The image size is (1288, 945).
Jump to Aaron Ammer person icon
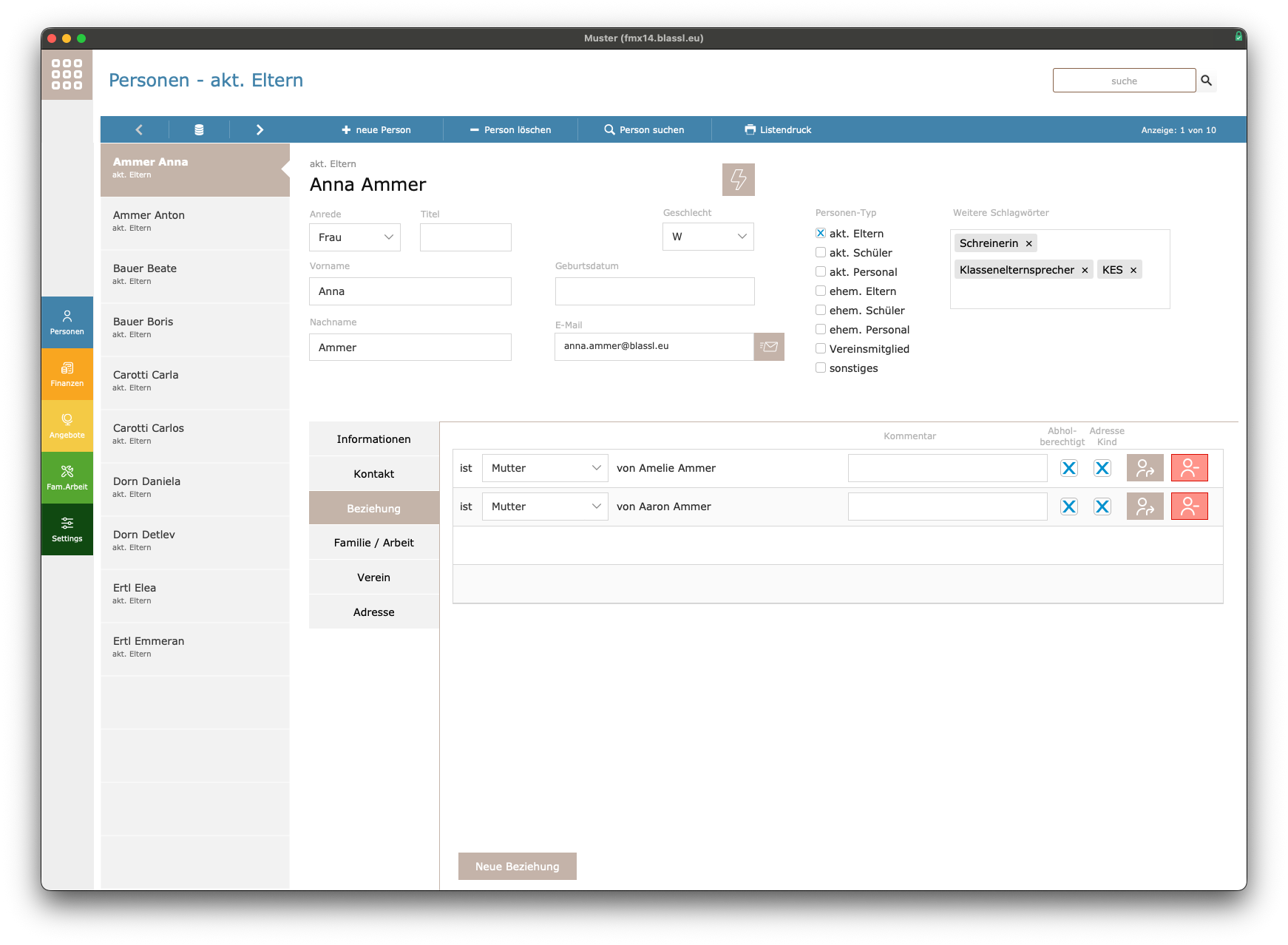pyautogui.click(x=1145, y=507)
